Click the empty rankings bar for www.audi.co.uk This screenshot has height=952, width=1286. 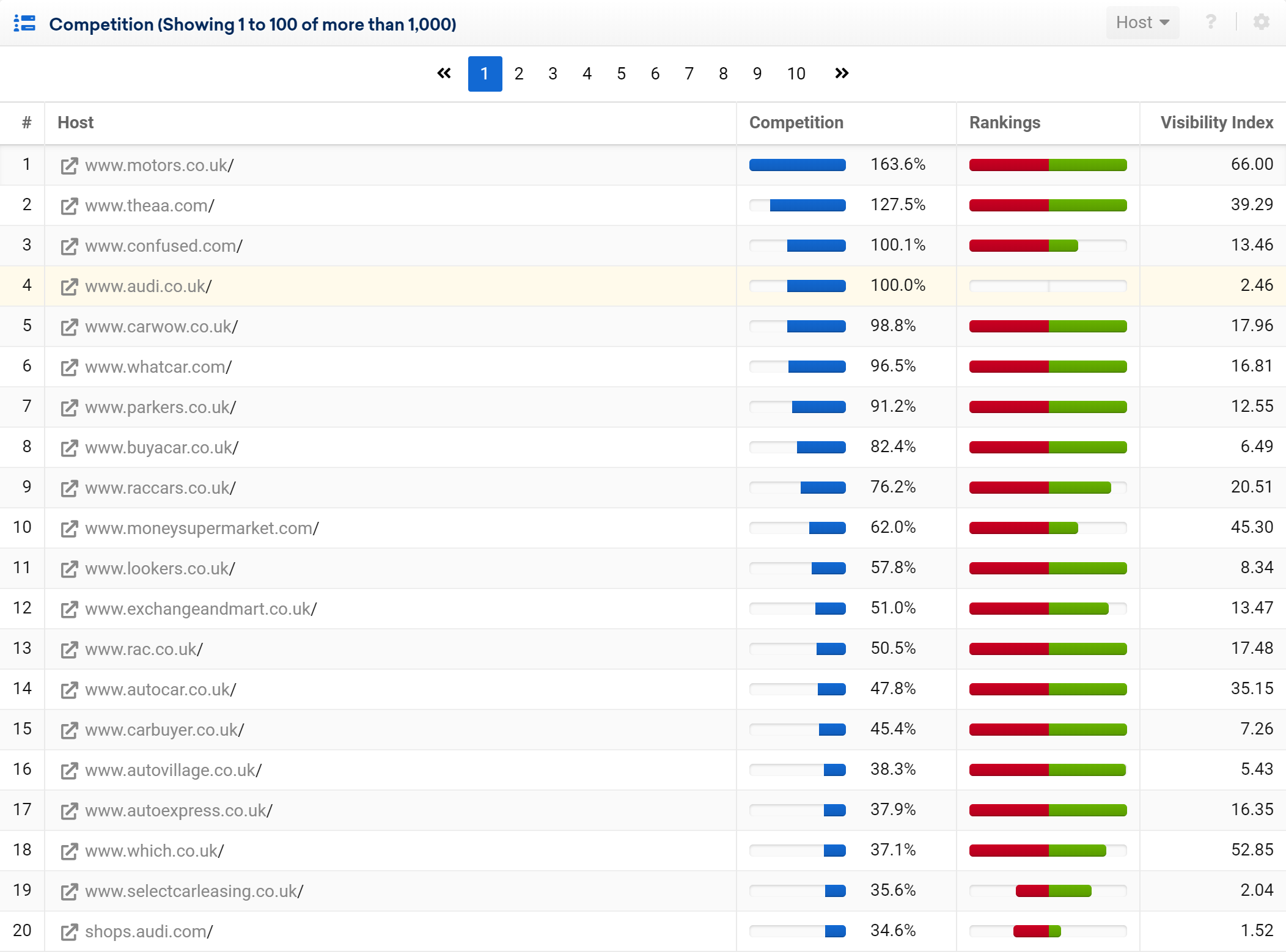click(x=1048, y=286)
